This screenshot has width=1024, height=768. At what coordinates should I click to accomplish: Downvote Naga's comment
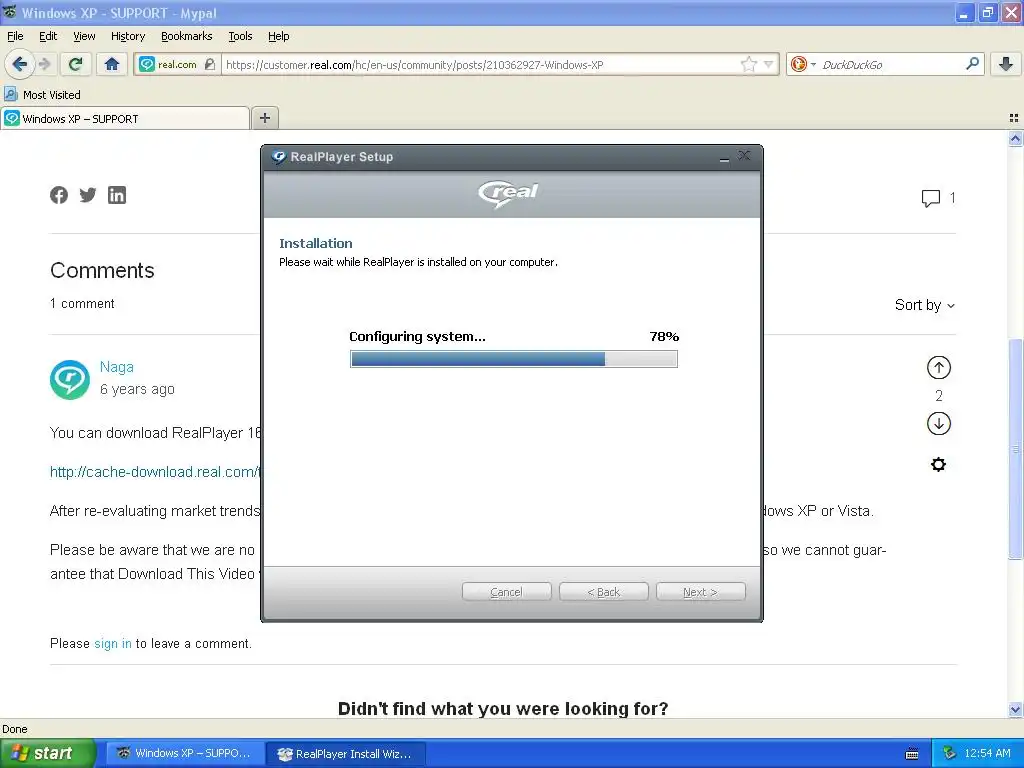[x=938, y=424]
